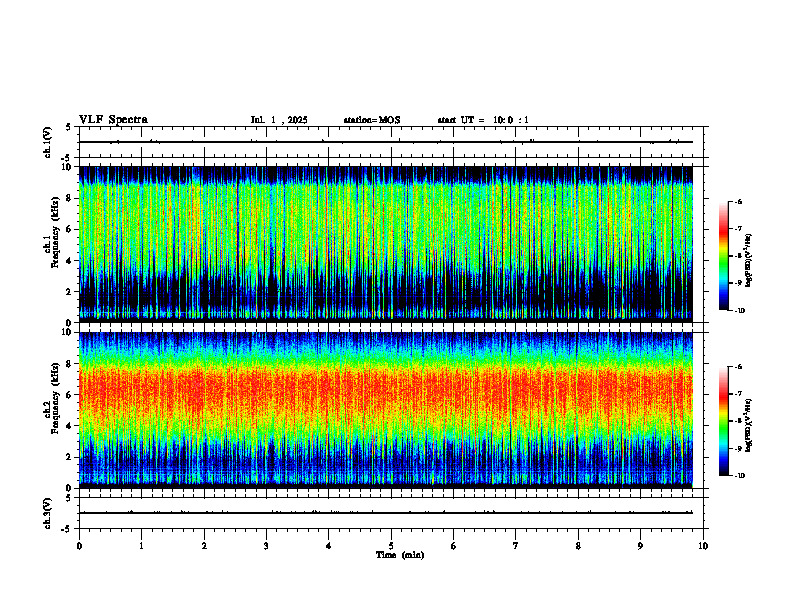Click the log(PSD) label beside ch.2 colorbar

(x=749, y=425)
